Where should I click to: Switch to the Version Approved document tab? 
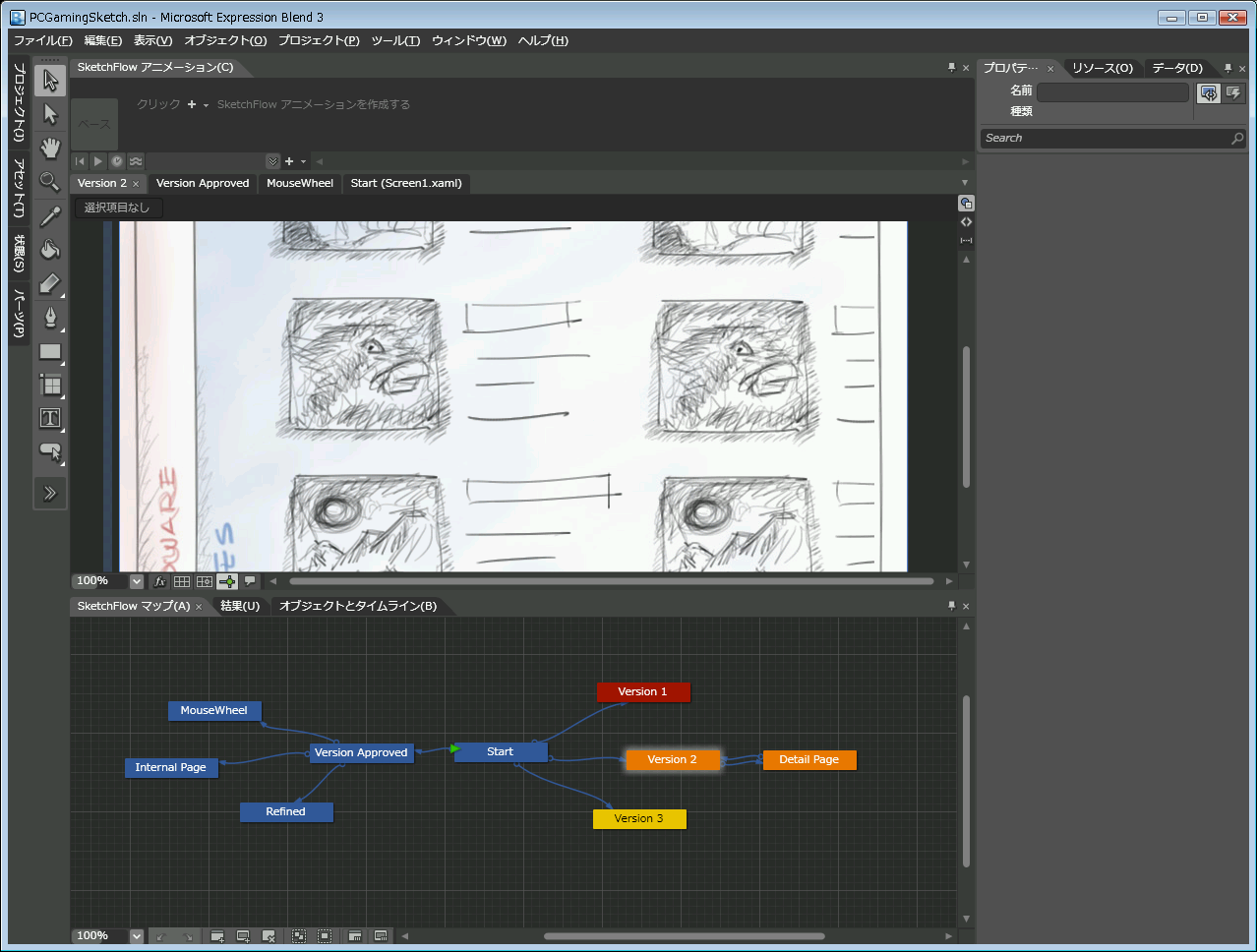click(x=203, y=183)
